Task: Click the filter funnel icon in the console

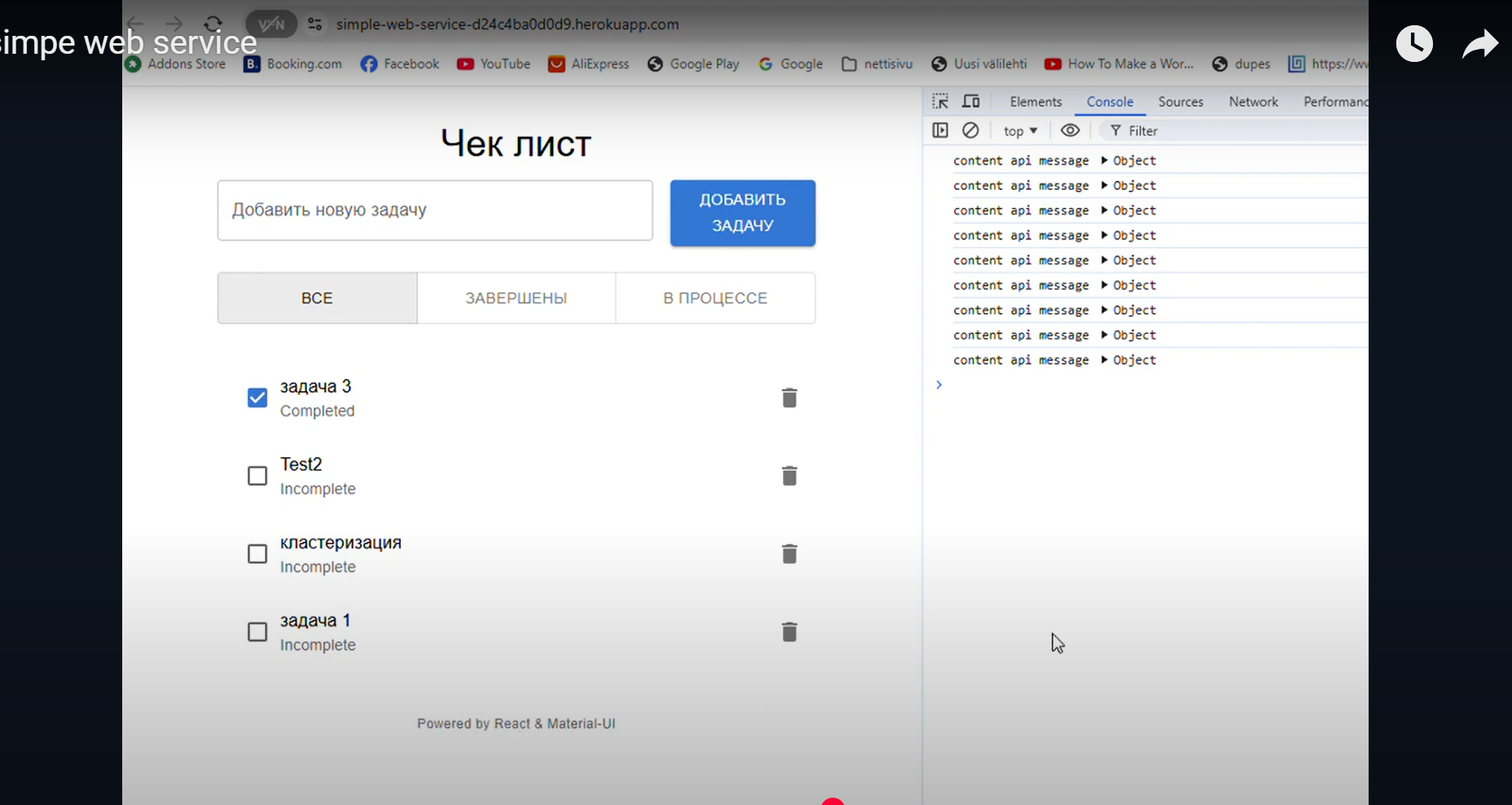Action: click(x=1114, y=130)
